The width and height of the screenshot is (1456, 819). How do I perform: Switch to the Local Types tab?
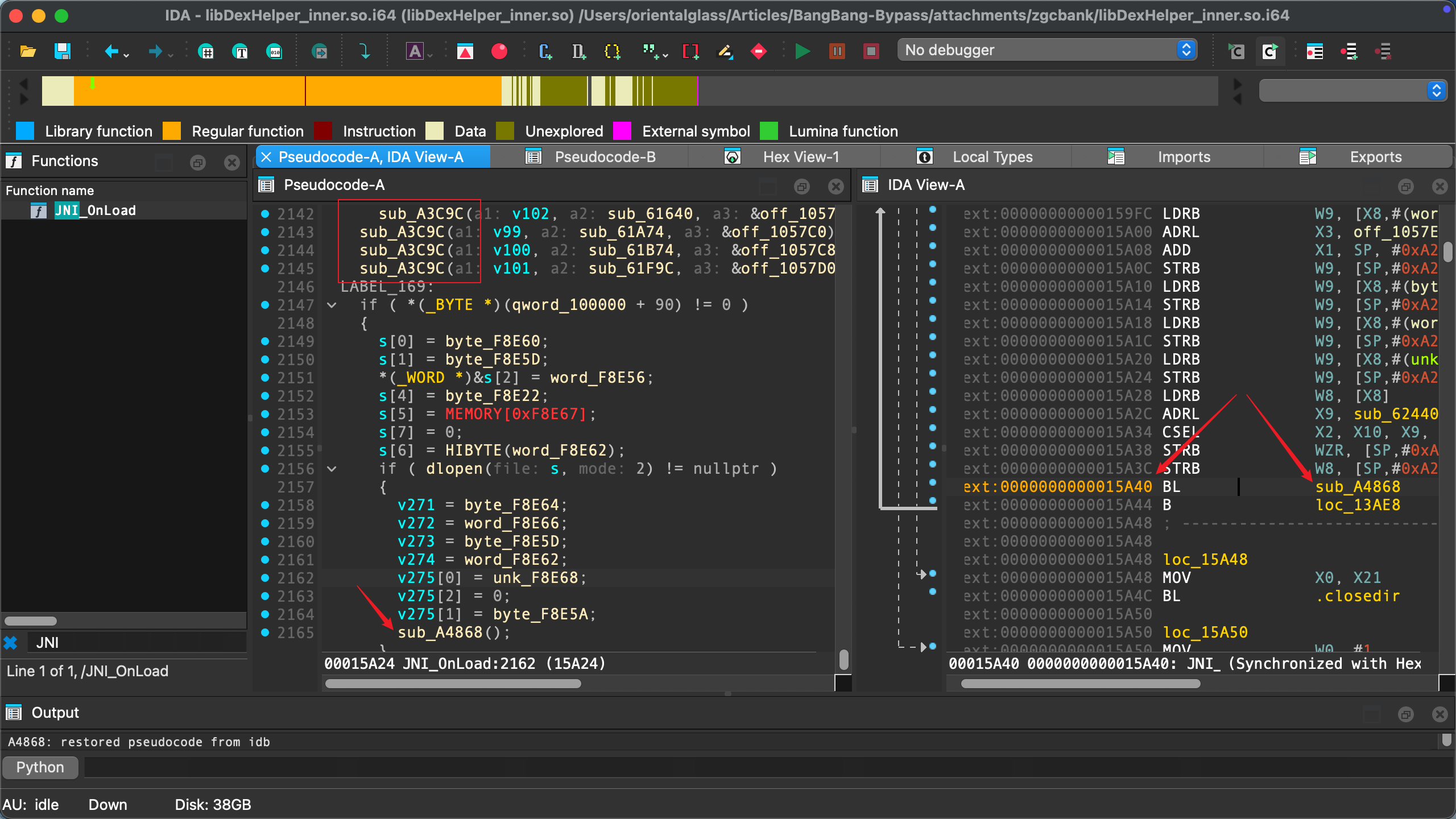coord(976,157)
